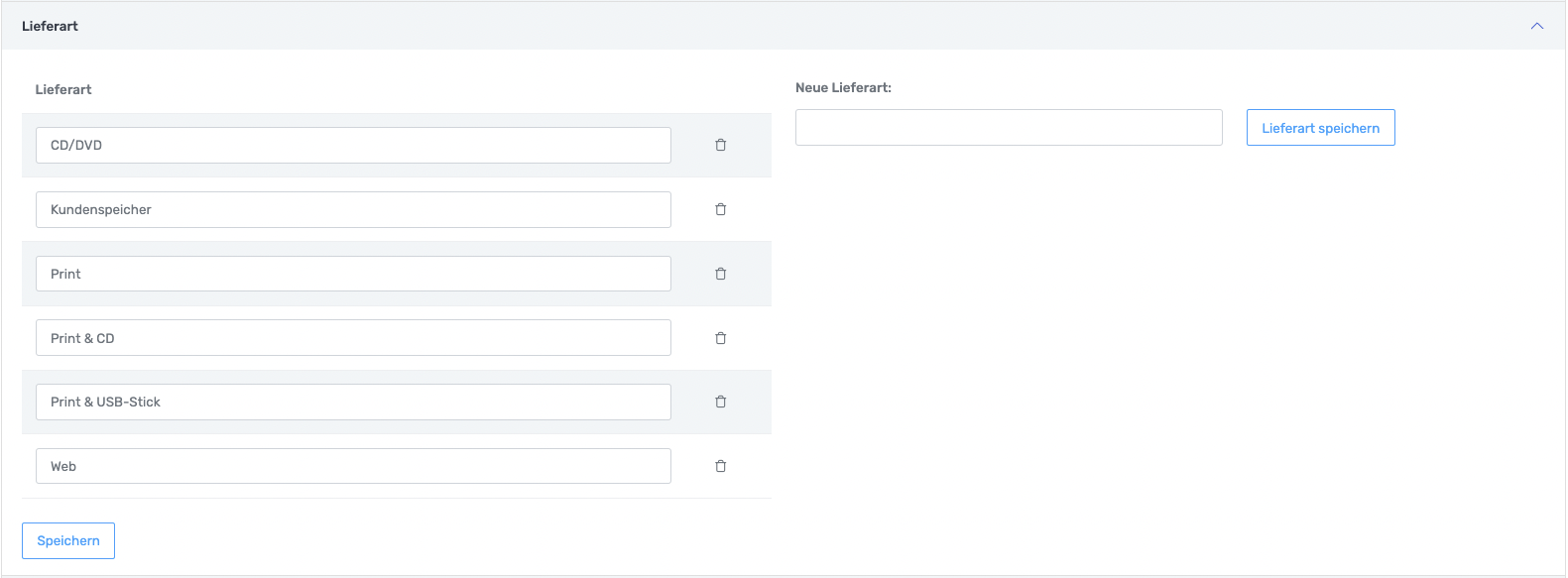The height and width of the screenshot is (578, 1568).
Task: Delete the Print & CD row
Action: [x=721, y=338]
